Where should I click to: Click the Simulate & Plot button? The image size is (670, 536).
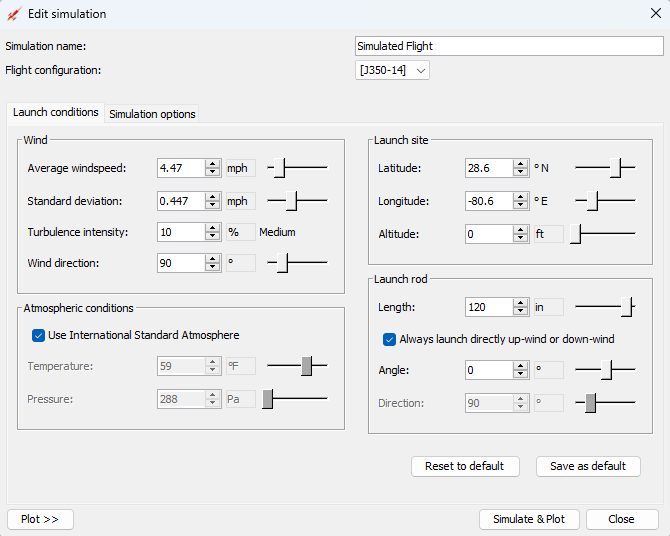pyautogui.click(x=529, y=519)
